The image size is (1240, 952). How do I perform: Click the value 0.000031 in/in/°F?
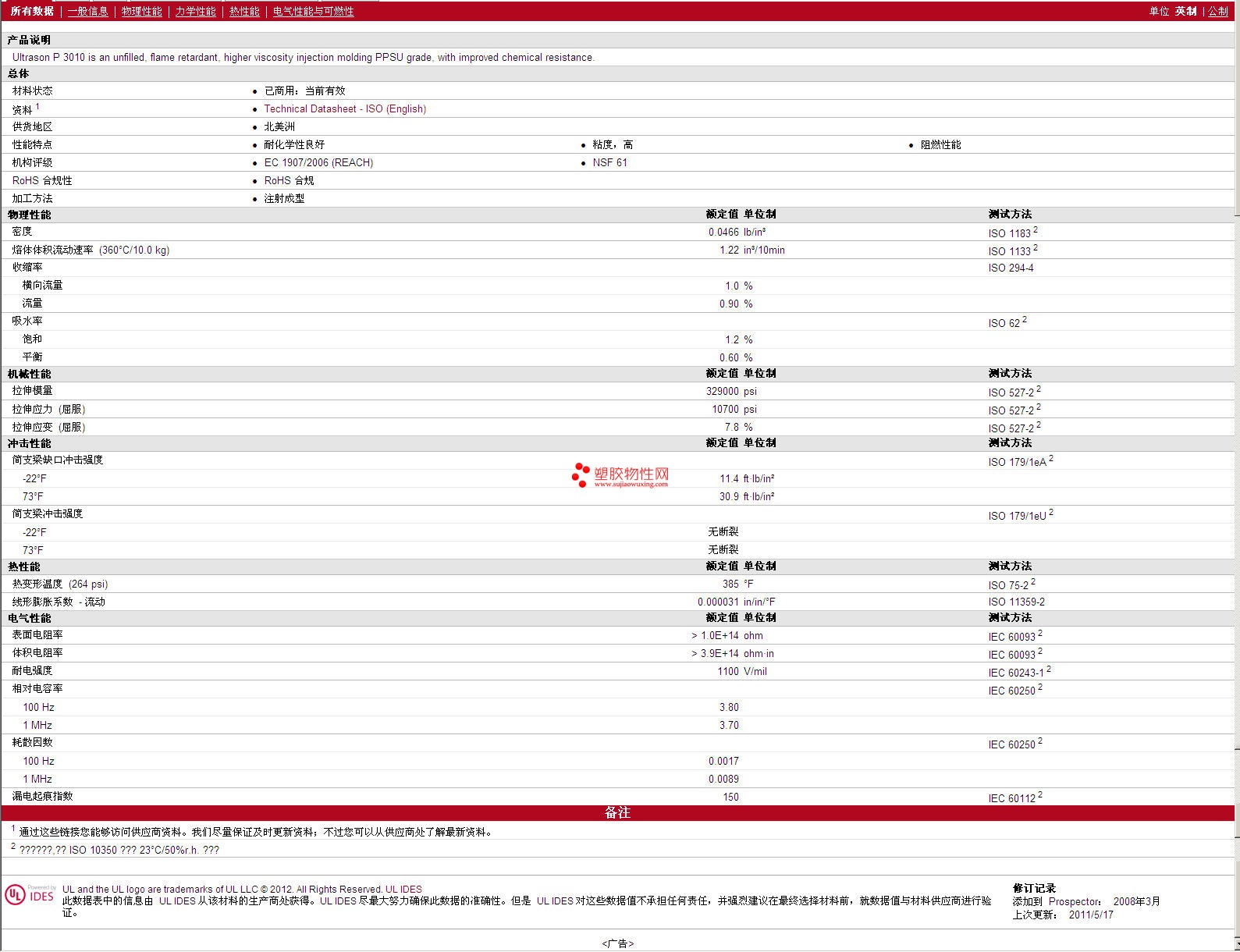[736, 602]
